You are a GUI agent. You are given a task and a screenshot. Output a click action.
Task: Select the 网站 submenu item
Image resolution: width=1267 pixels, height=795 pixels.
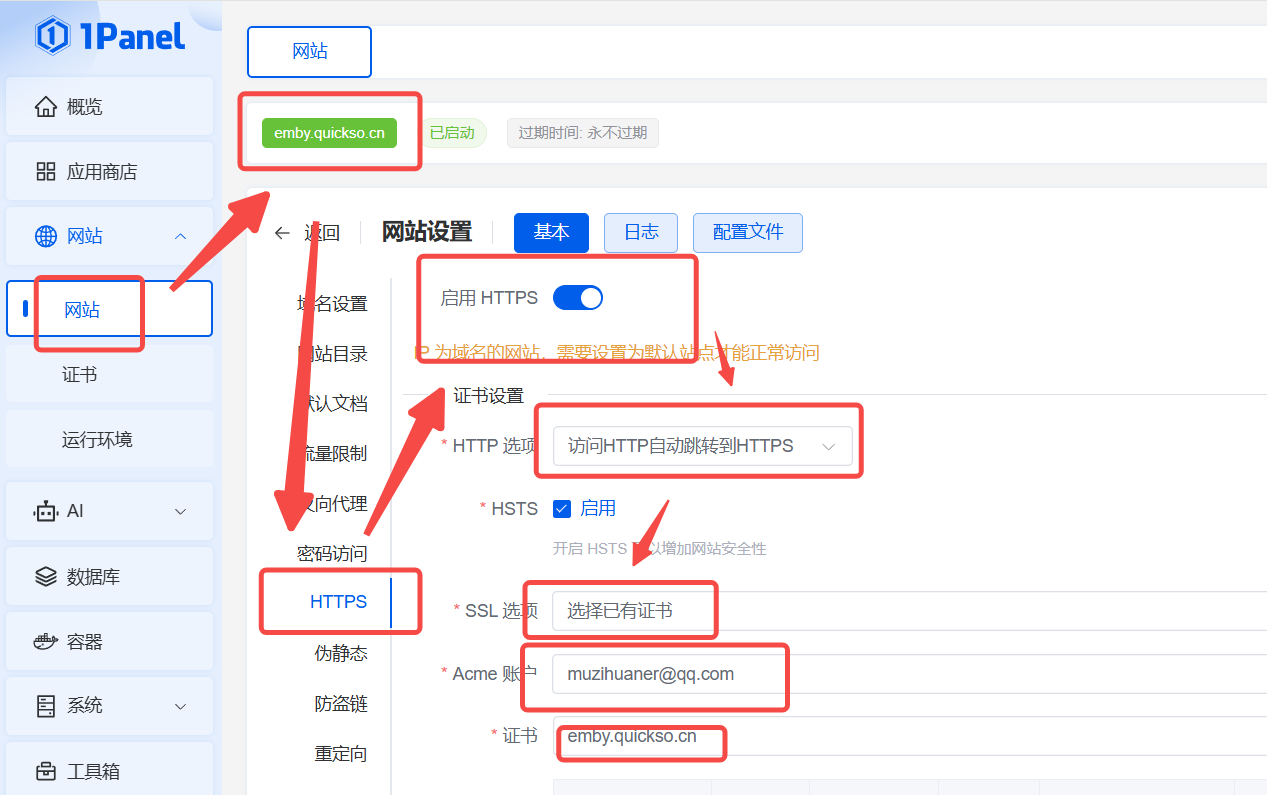(x=110, y=309)
